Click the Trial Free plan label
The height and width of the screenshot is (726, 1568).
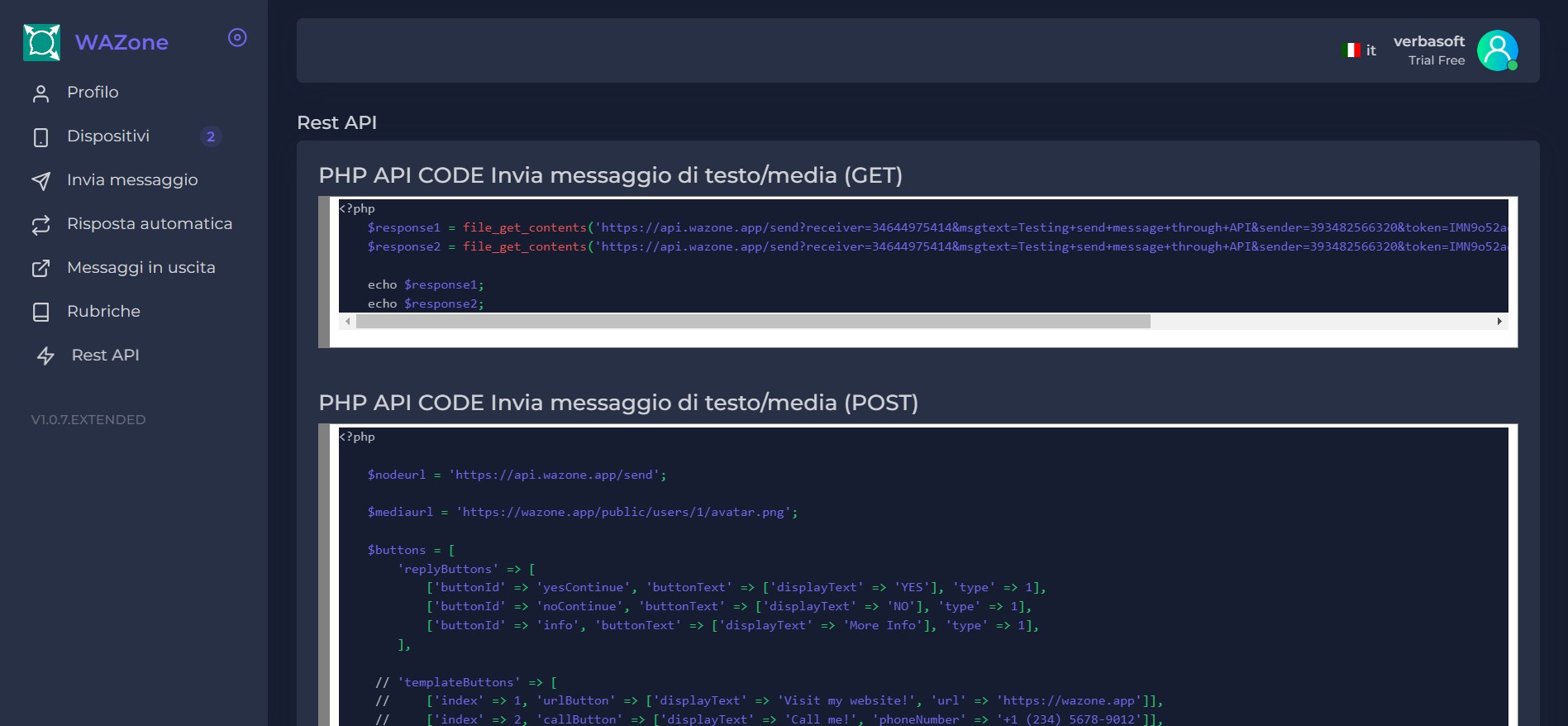pyautogui.click(x=1437, y=60)
